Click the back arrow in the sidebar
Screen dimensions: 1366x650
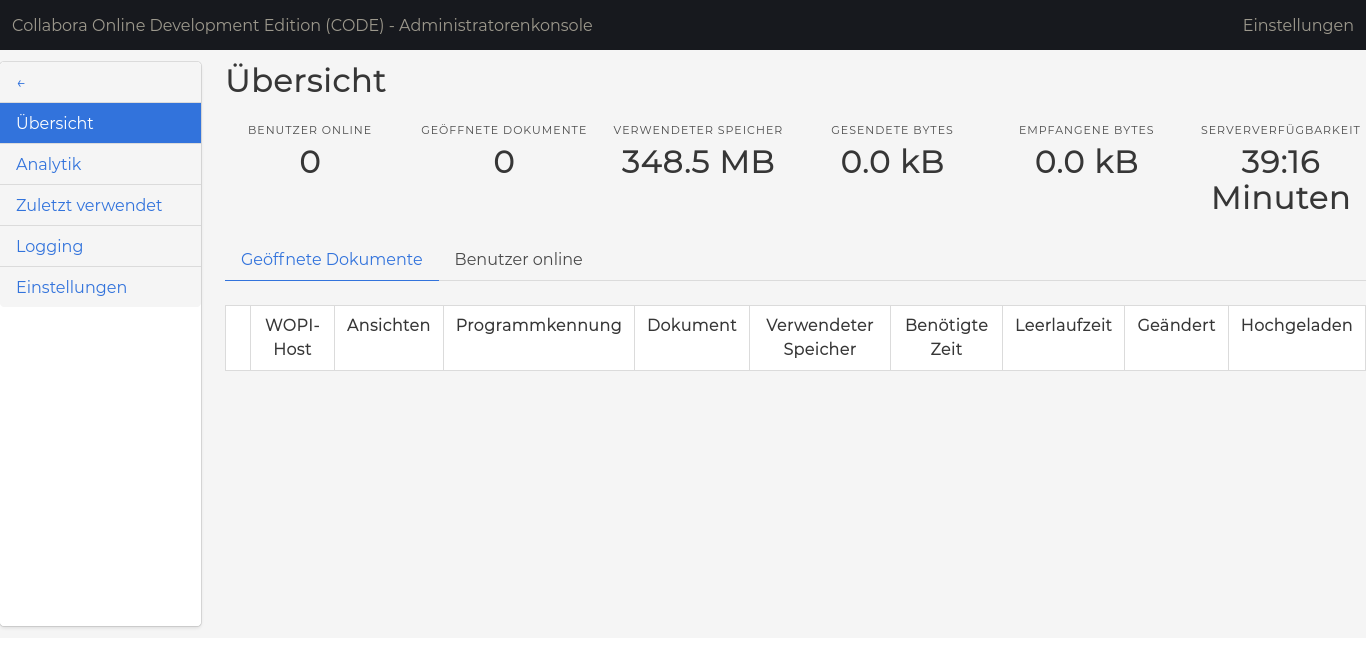pyautogui.click(x=21, y=83)
